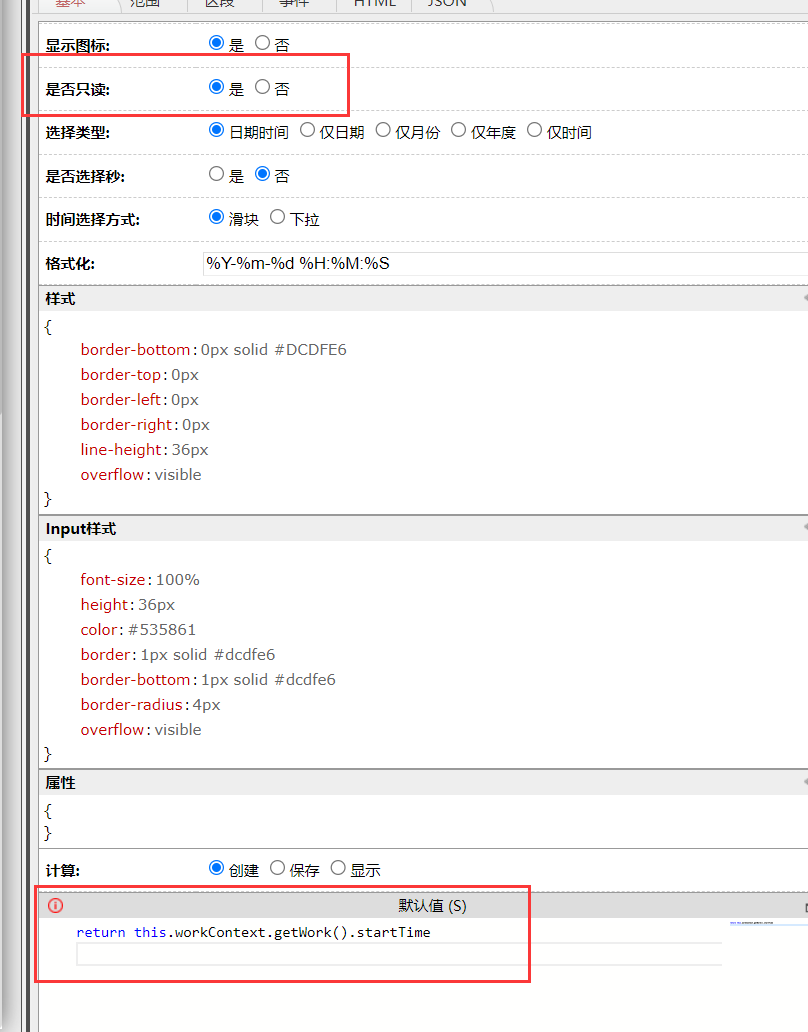
Task: Collapse the 样式 section arrow
Action: click(804, 299)
